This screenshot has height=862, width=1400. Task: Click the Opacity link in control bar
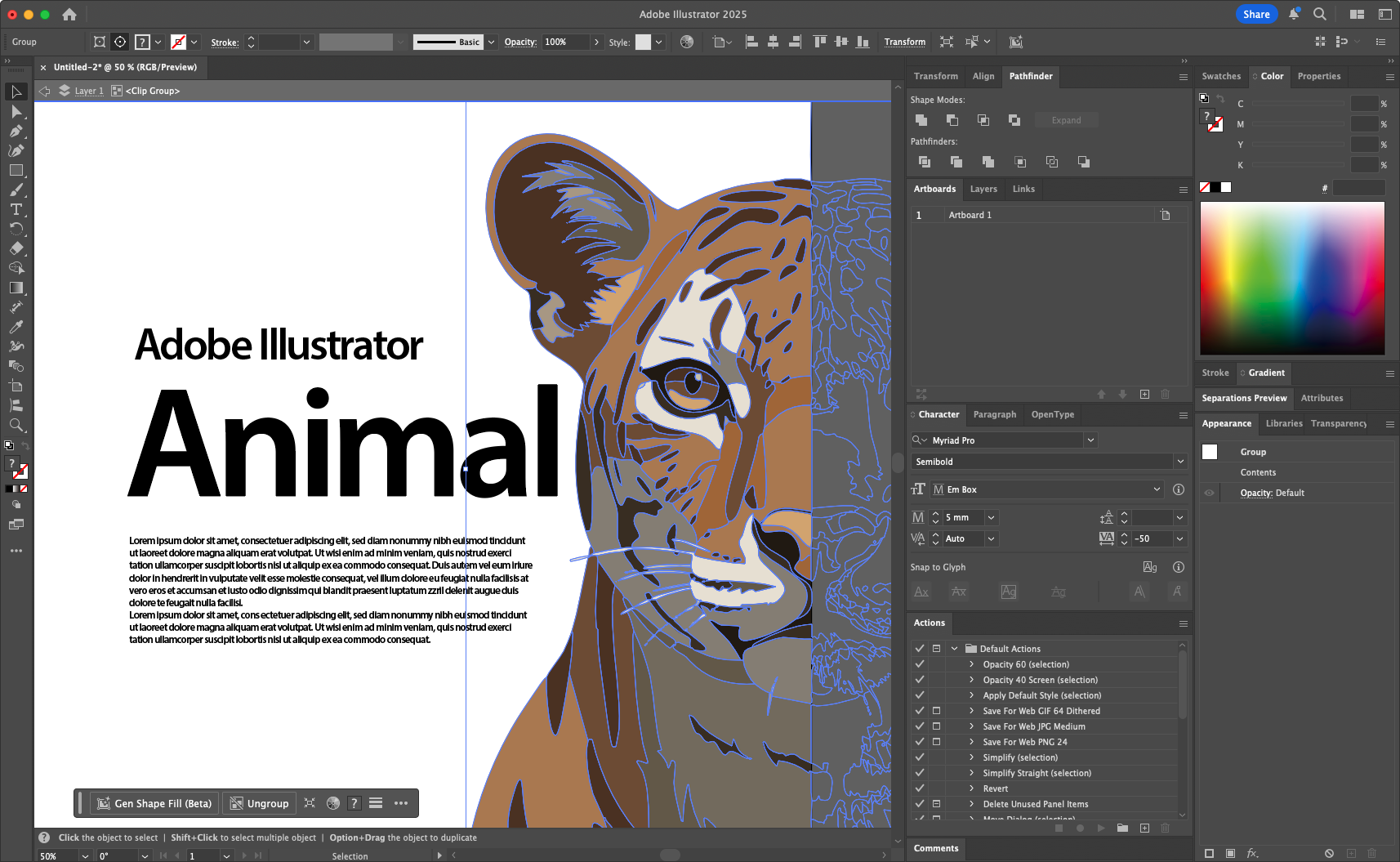(x=520, y=42)
